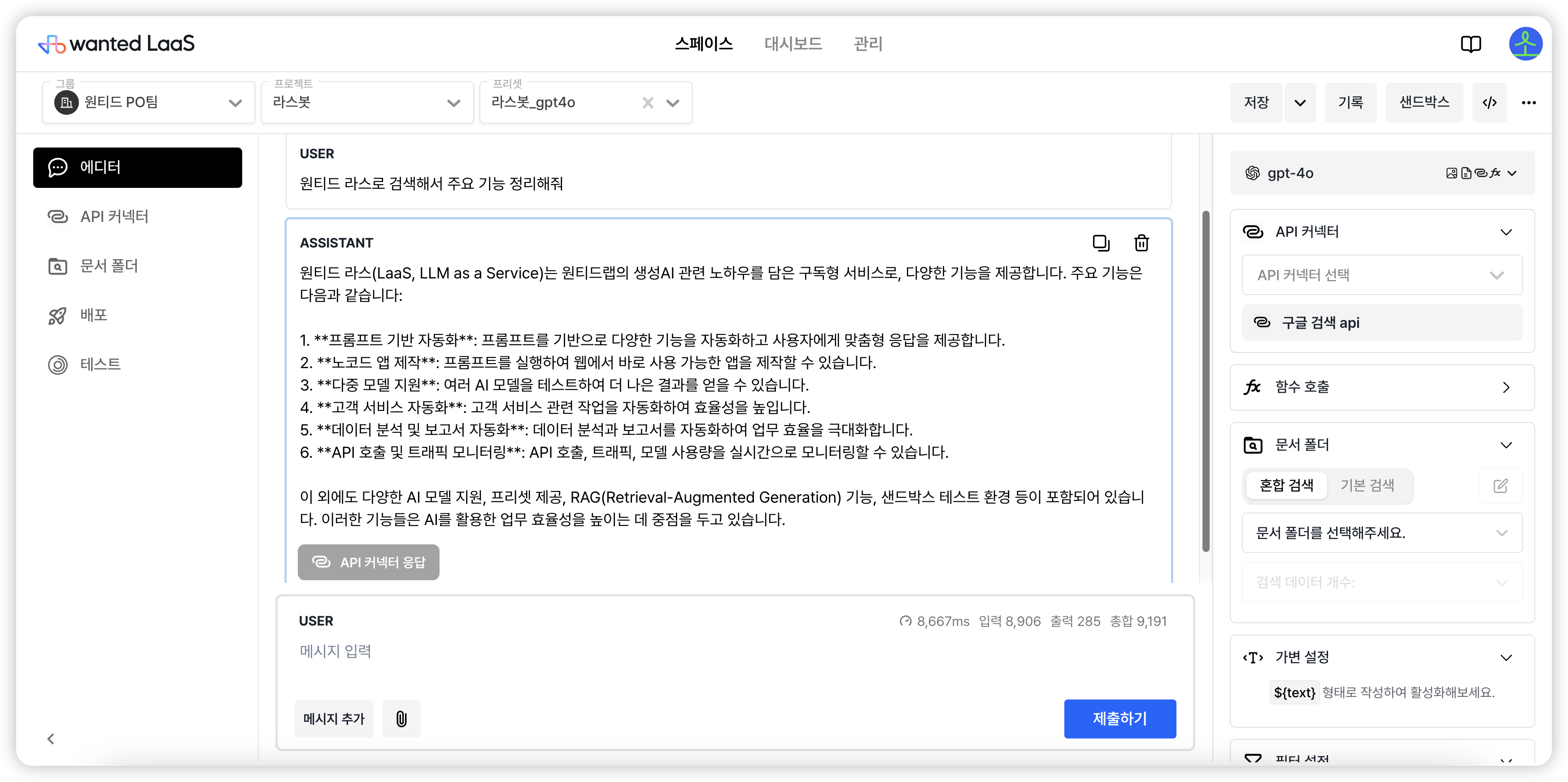The height and width of the screenshot is (782, 1568).
Task: Clear the 라스봇_gpt4o preset selection
Action: pyautogui.click(x=648, y=103)
